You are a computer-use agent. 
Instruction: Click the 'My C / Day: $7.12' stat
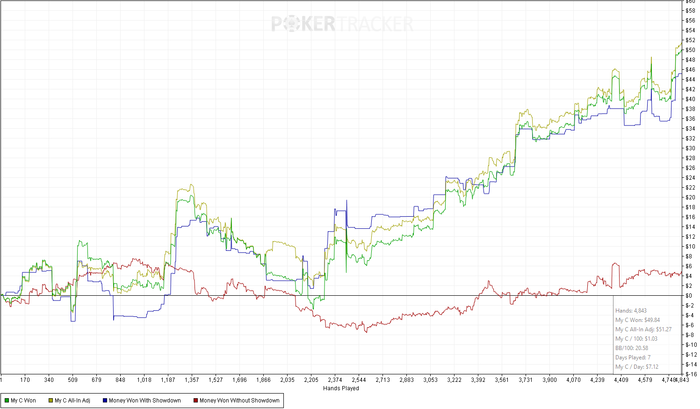(x=637, y=367)
